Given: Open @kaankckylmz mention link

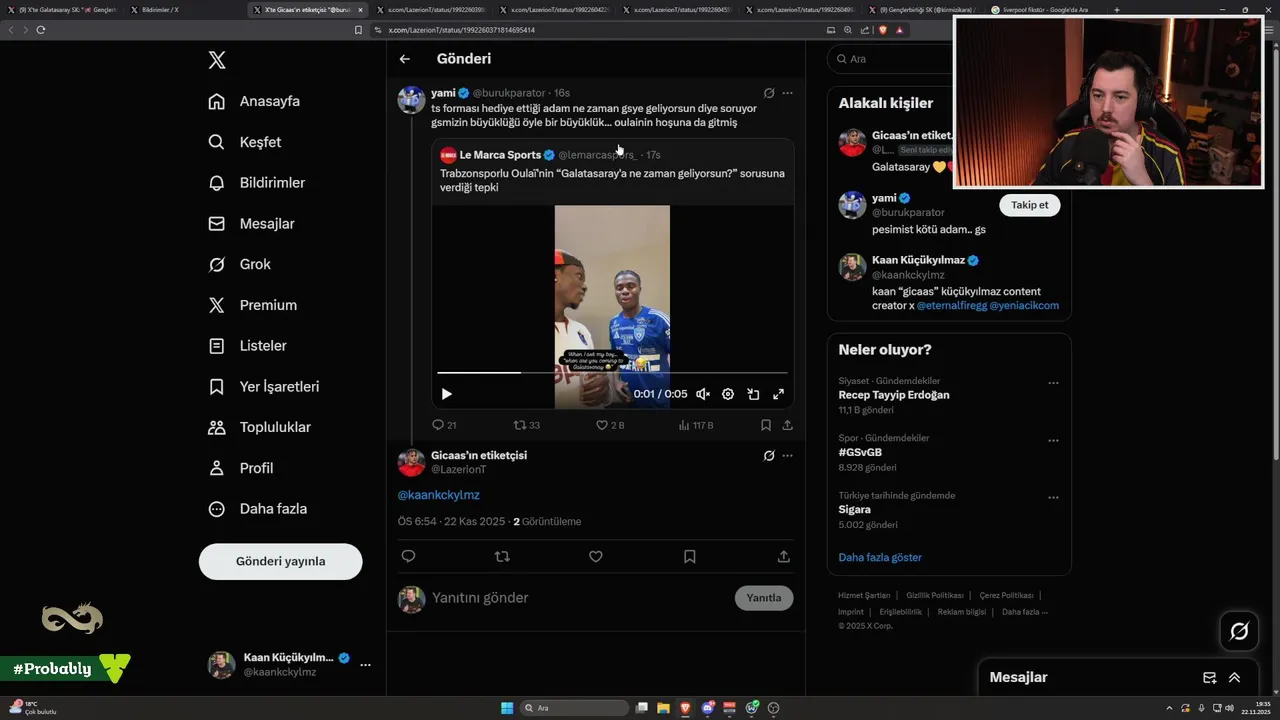Looking at the screenshot, I should [x=439, y=495].
